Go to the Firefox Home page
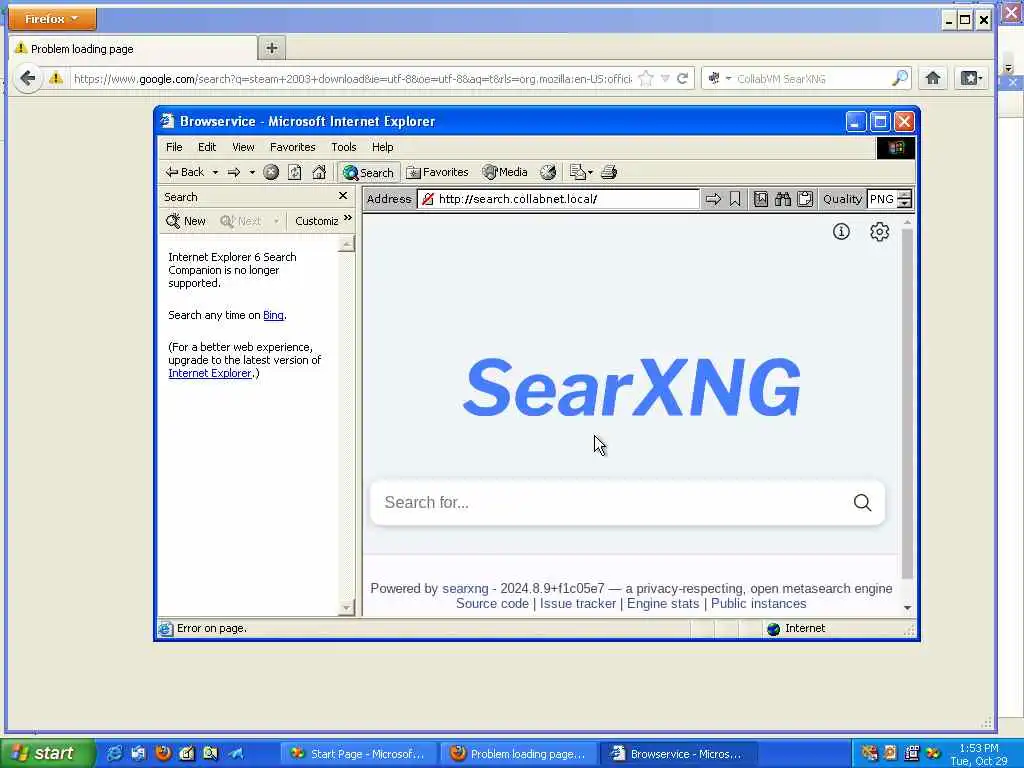 tap(933, 78)
